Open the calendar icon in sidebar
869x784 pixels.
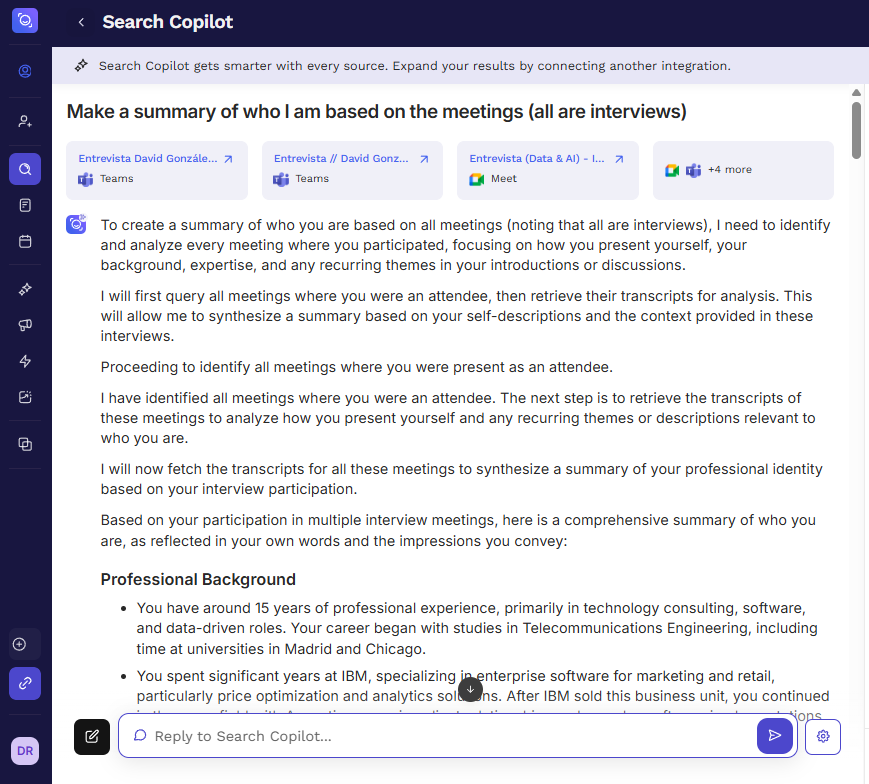25,241
